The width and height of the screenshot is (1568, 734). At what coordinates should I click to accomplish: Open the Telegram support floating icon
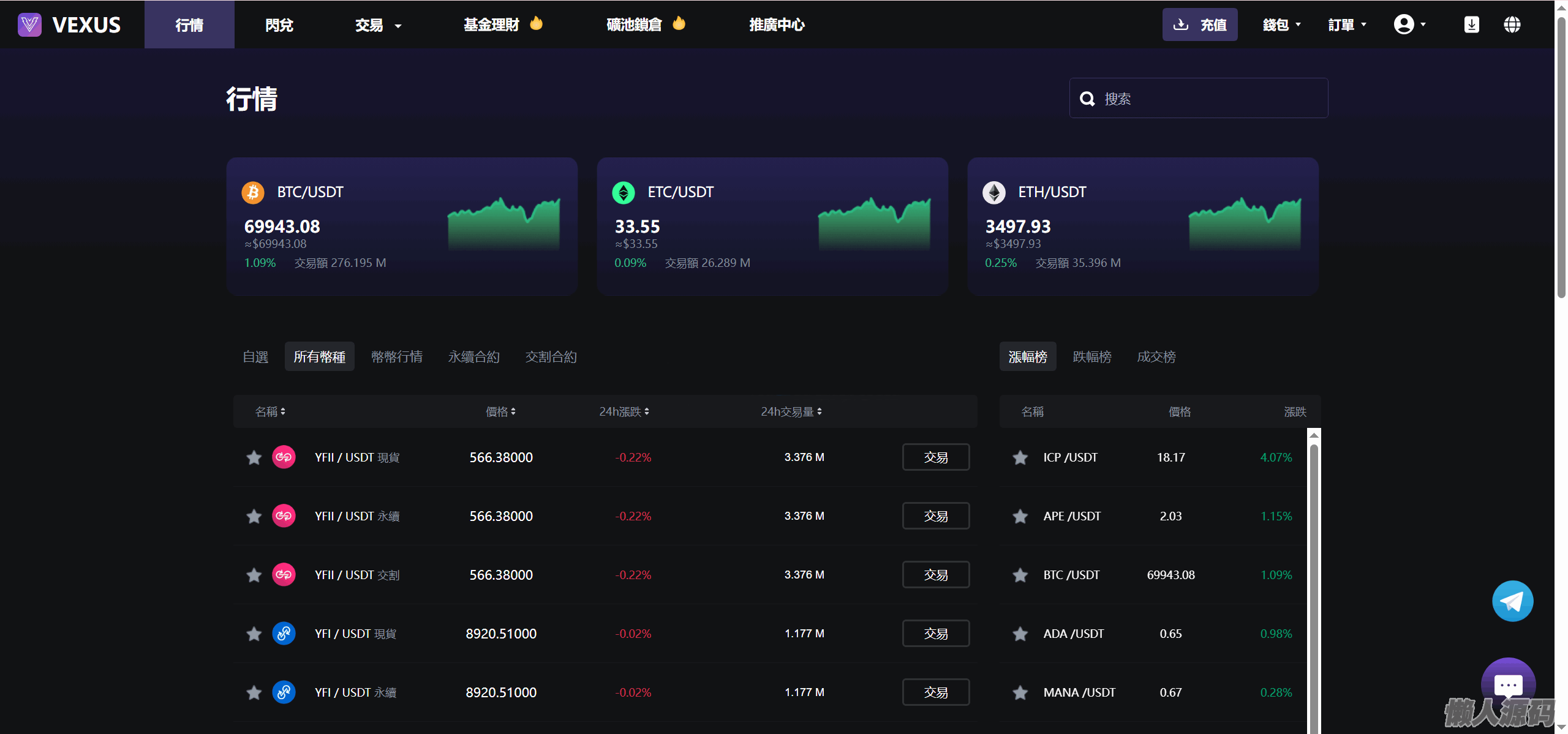(1512, 601)
